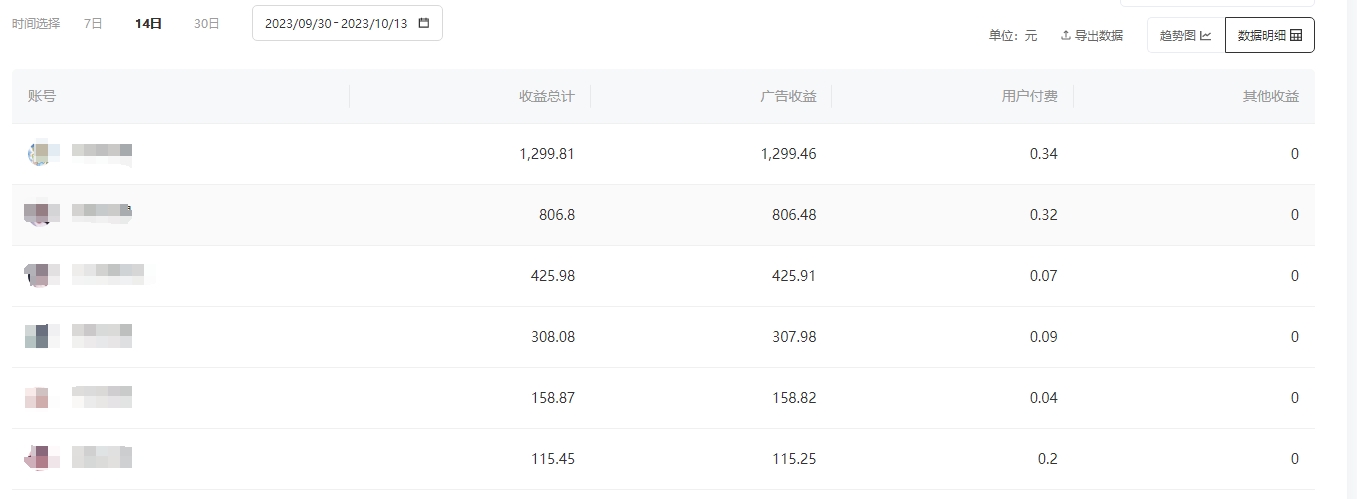Click the export data upload icon
The width and height of the screenshot is (1357, 499).
coord(1066,35)
